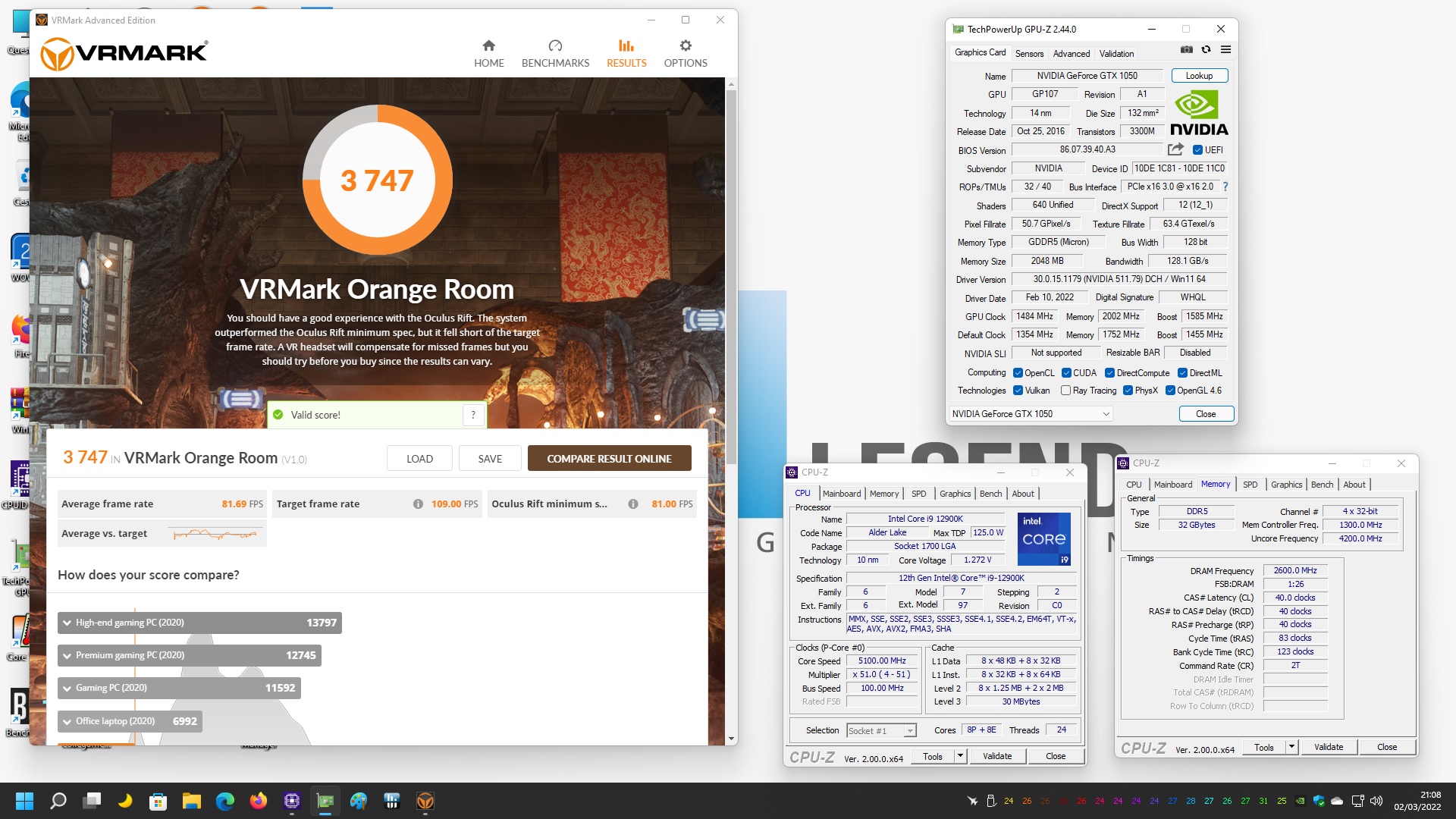Toggle the OpenCL checkbox
This screenshot has height=819, width=1456.
click(x=1018, y=373)
